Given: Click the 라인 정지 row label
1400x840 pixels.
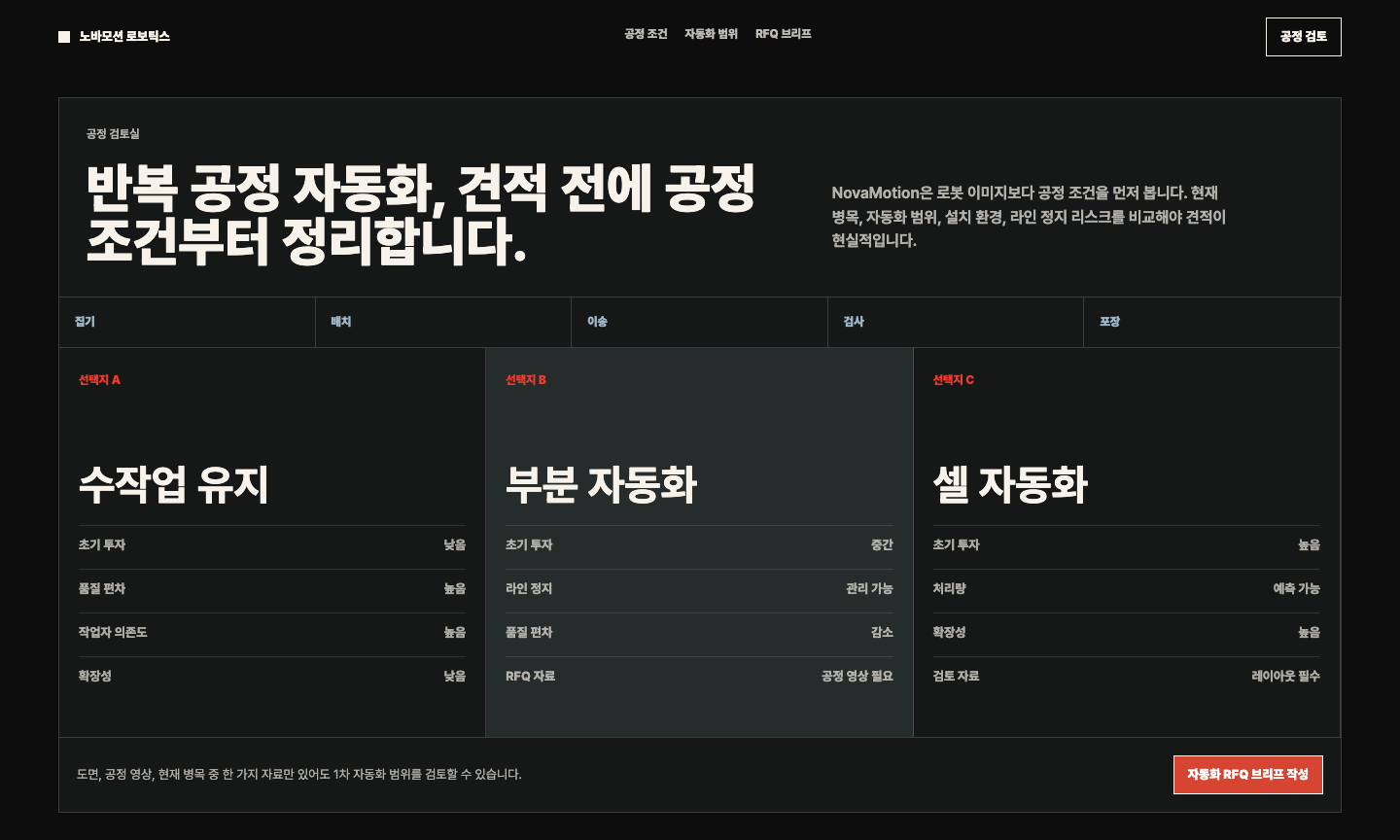Looking at the screenshot, I should click(529, 589).
